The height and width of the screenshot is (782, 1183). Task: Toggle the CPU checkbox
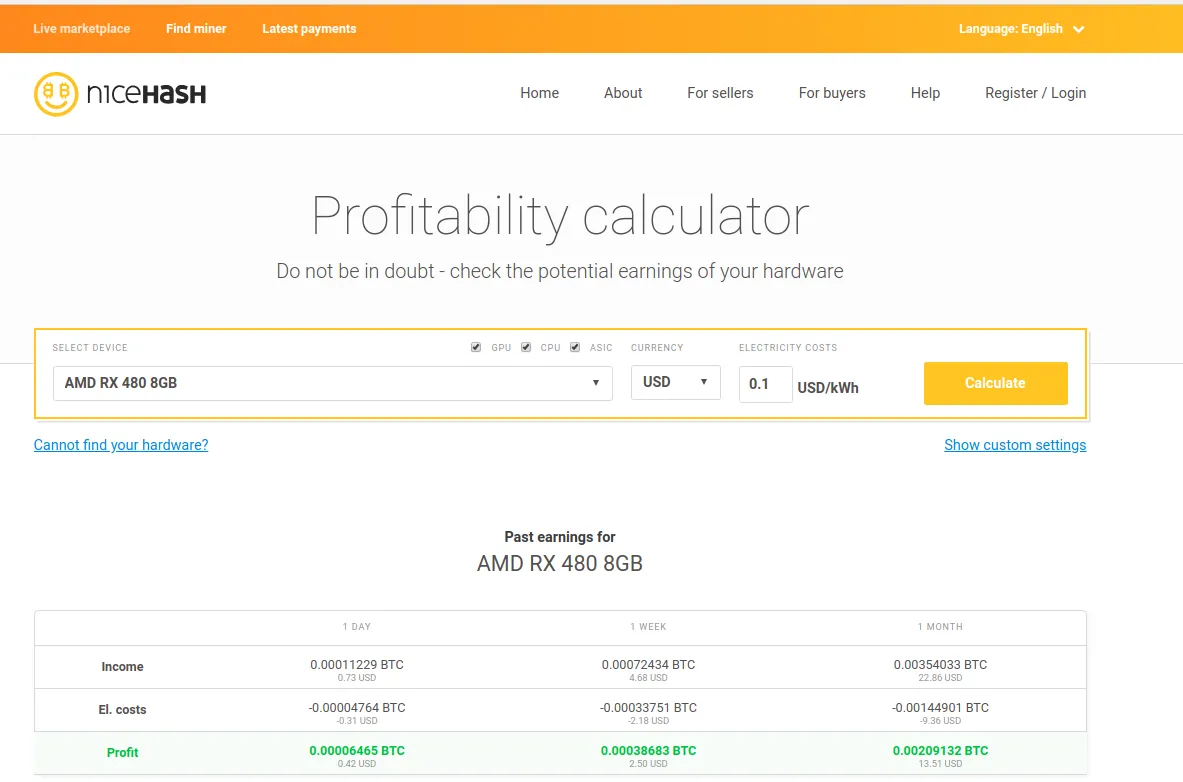(526, 347)
